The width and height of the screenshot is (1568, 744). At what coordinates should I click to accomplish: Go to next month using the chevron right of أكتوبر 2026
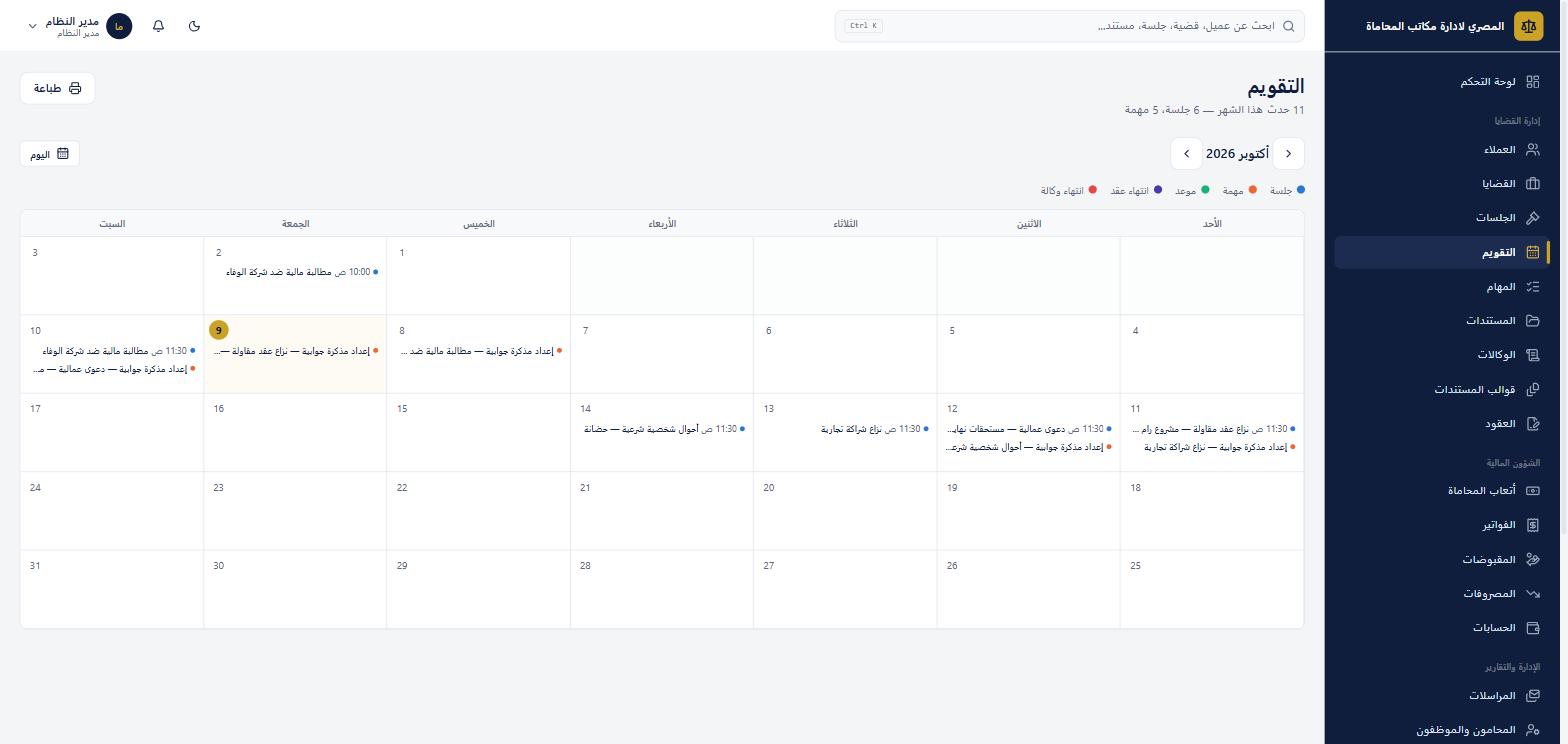pos(1289,154)
